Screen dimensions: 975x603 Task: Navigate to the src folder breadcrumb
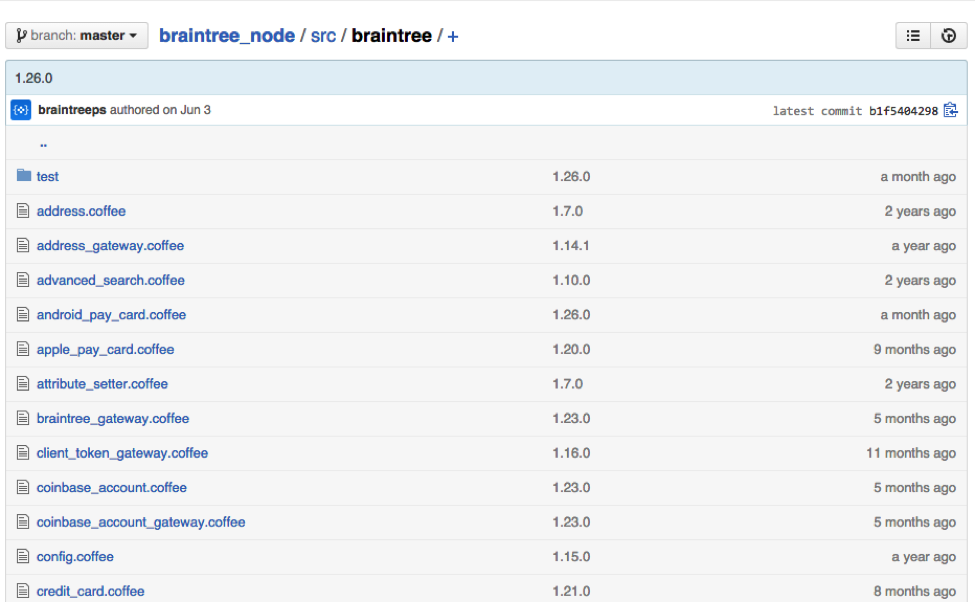[323, 35]
